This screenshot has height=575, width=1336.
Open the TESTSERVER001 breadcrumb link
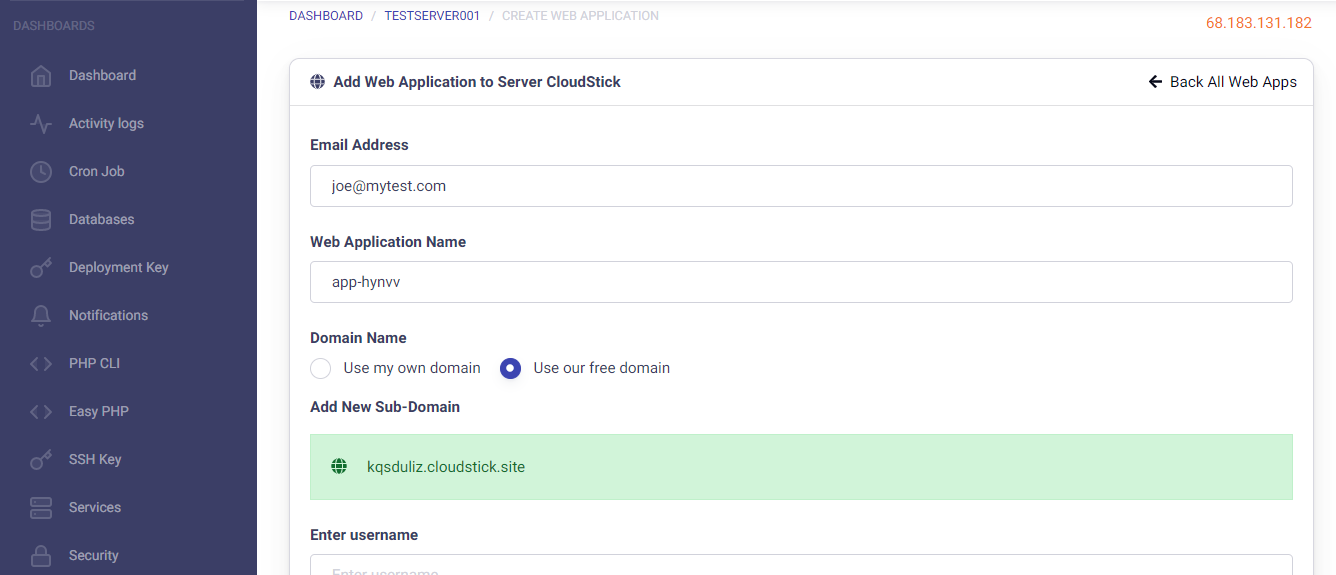pyautogui.click(x=432, y=16)
